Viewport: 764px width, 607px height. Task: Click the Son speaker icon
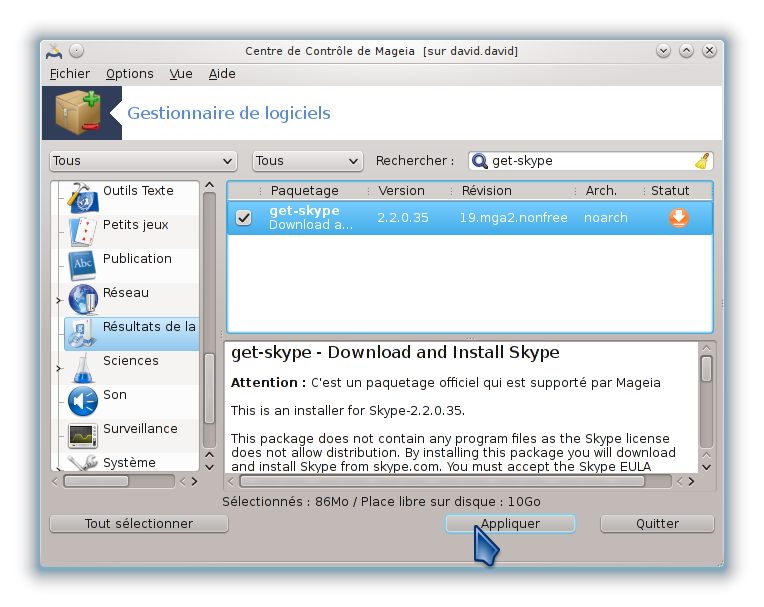coord(83,401)
